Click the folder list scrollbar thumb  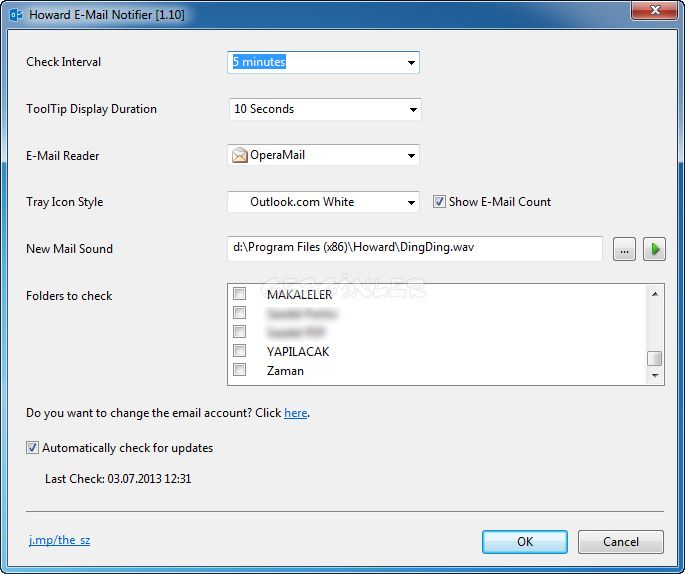click(654, 358)
